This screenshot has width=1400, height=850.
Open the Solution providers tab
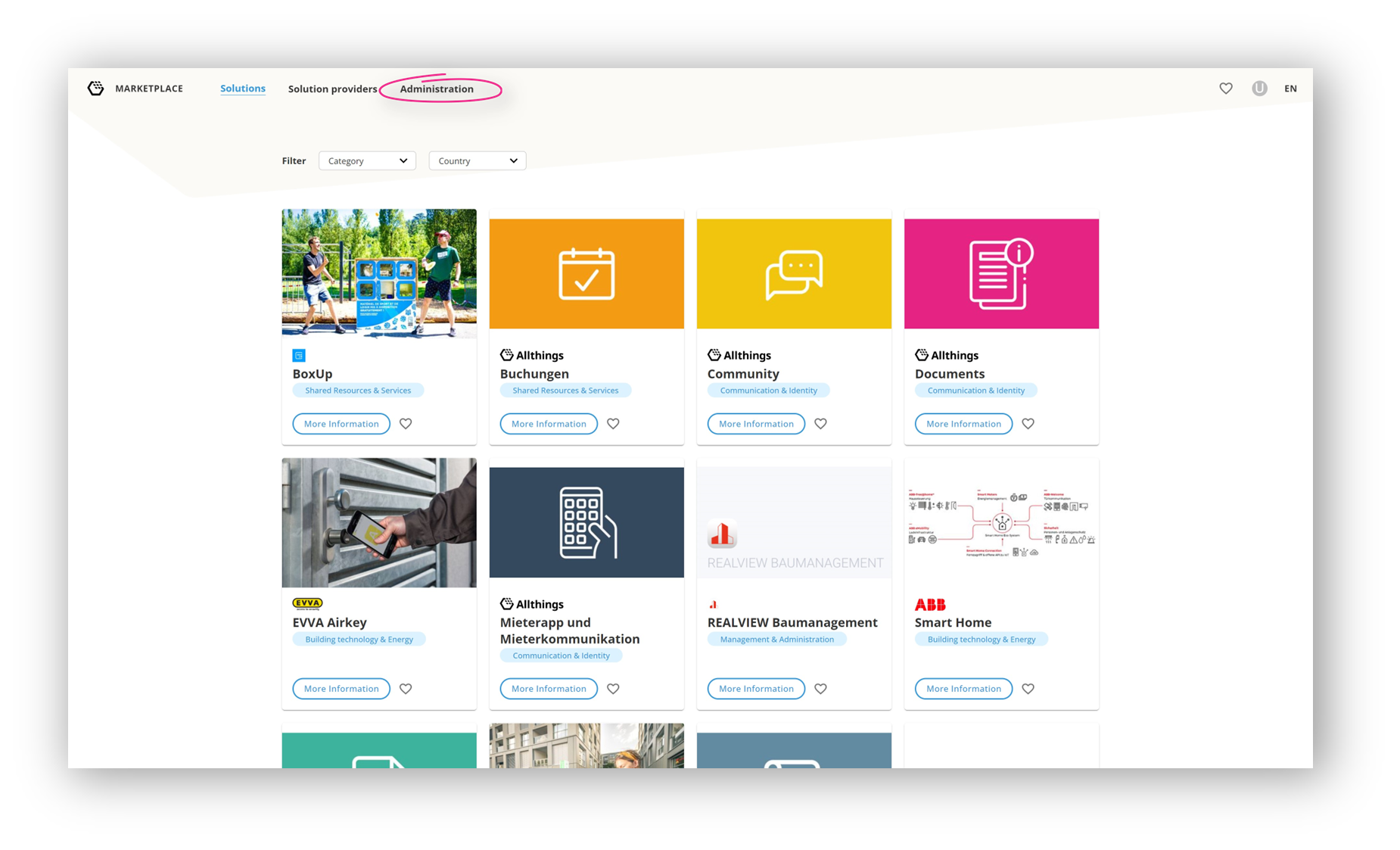(332, 89)
